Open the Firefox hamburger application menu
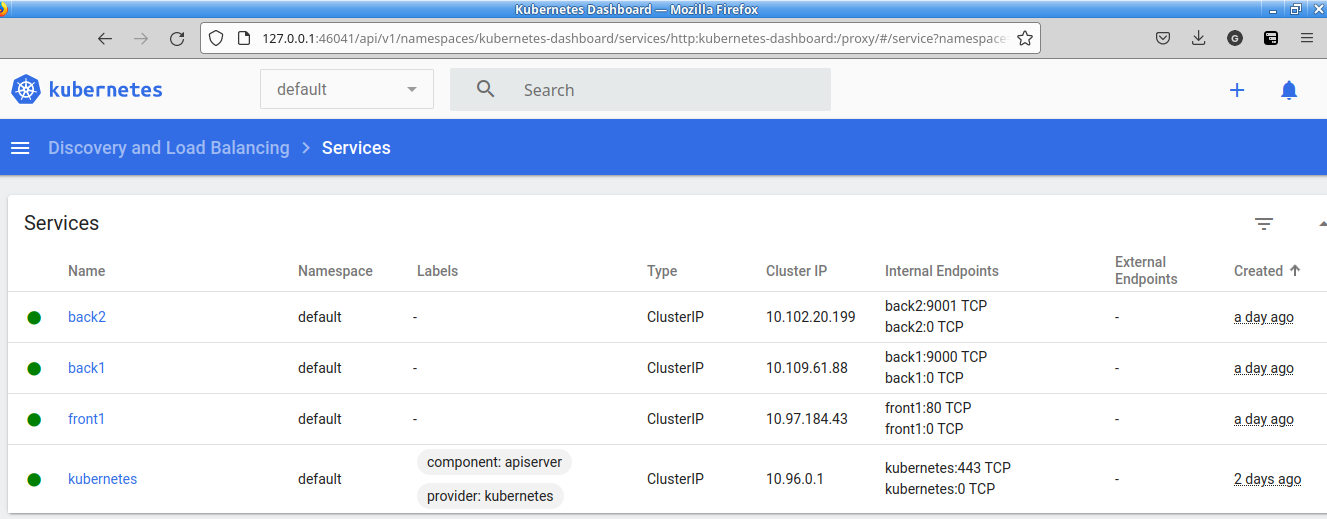 coord(1306,39)
